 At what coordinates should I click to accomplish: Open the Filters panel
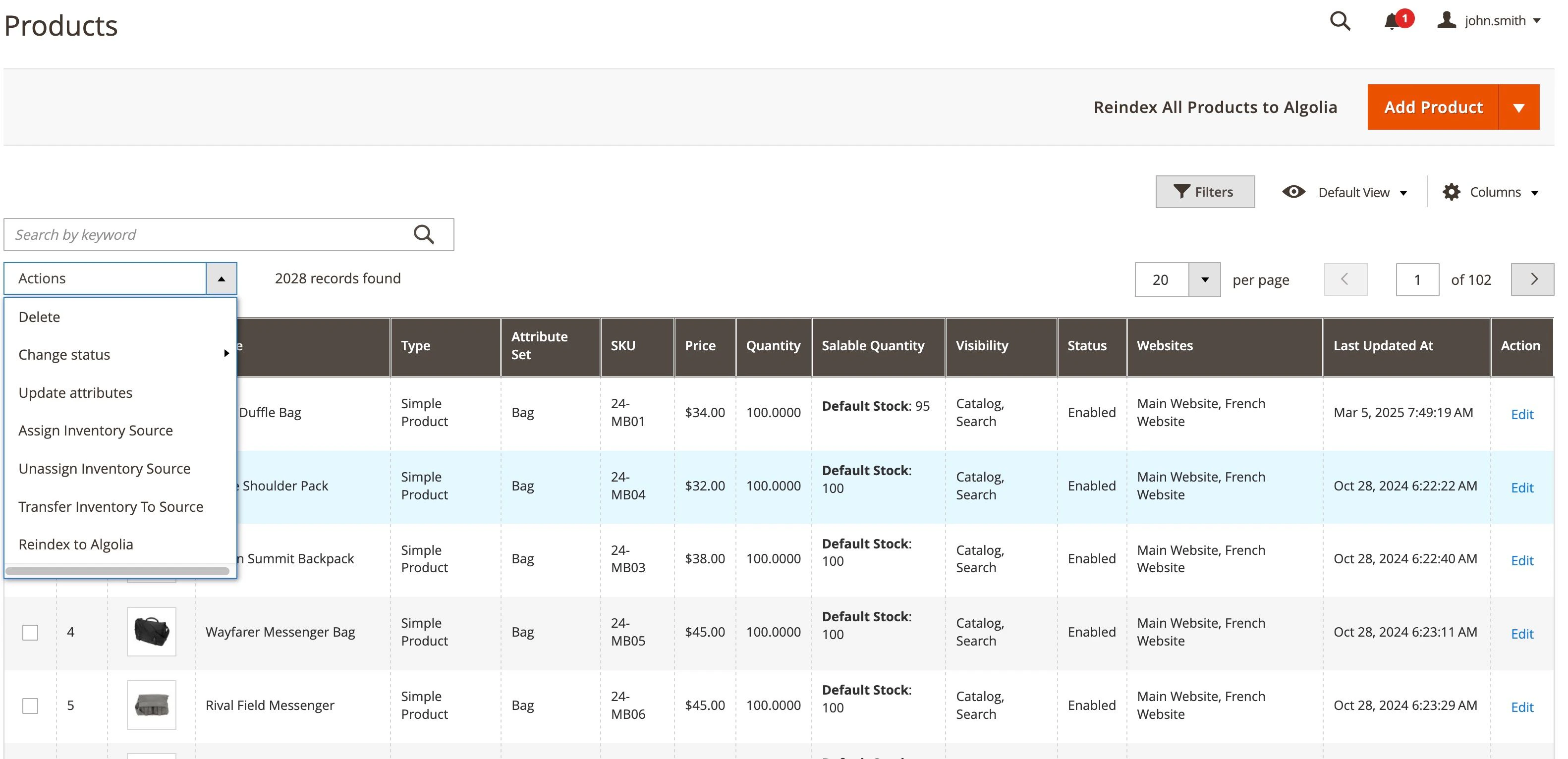(x=1205, y=192)
